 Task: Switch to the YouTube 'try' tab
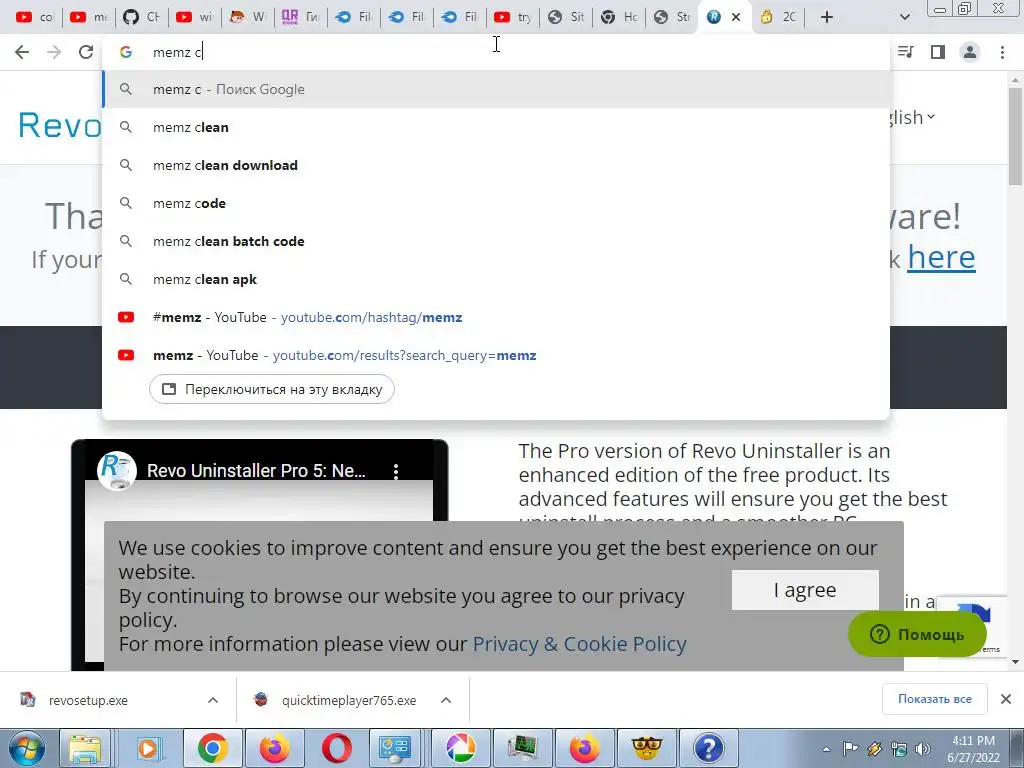pyautogui.click(x=513, y=17)
